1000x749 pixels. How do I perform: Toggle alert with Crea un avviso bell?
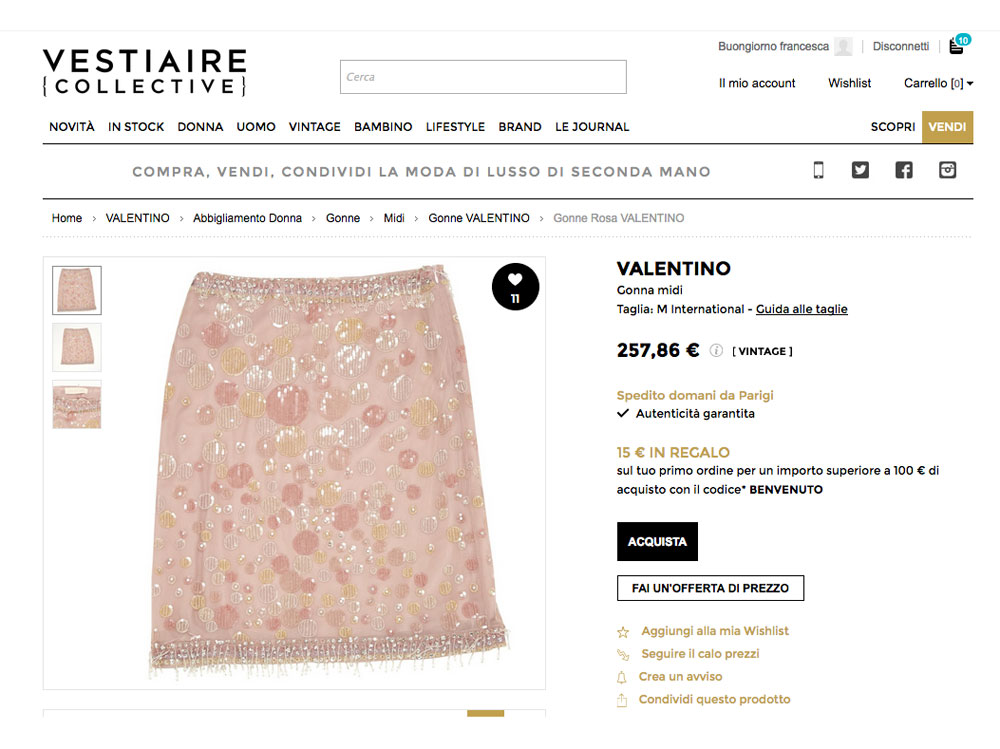coord(623,677)
